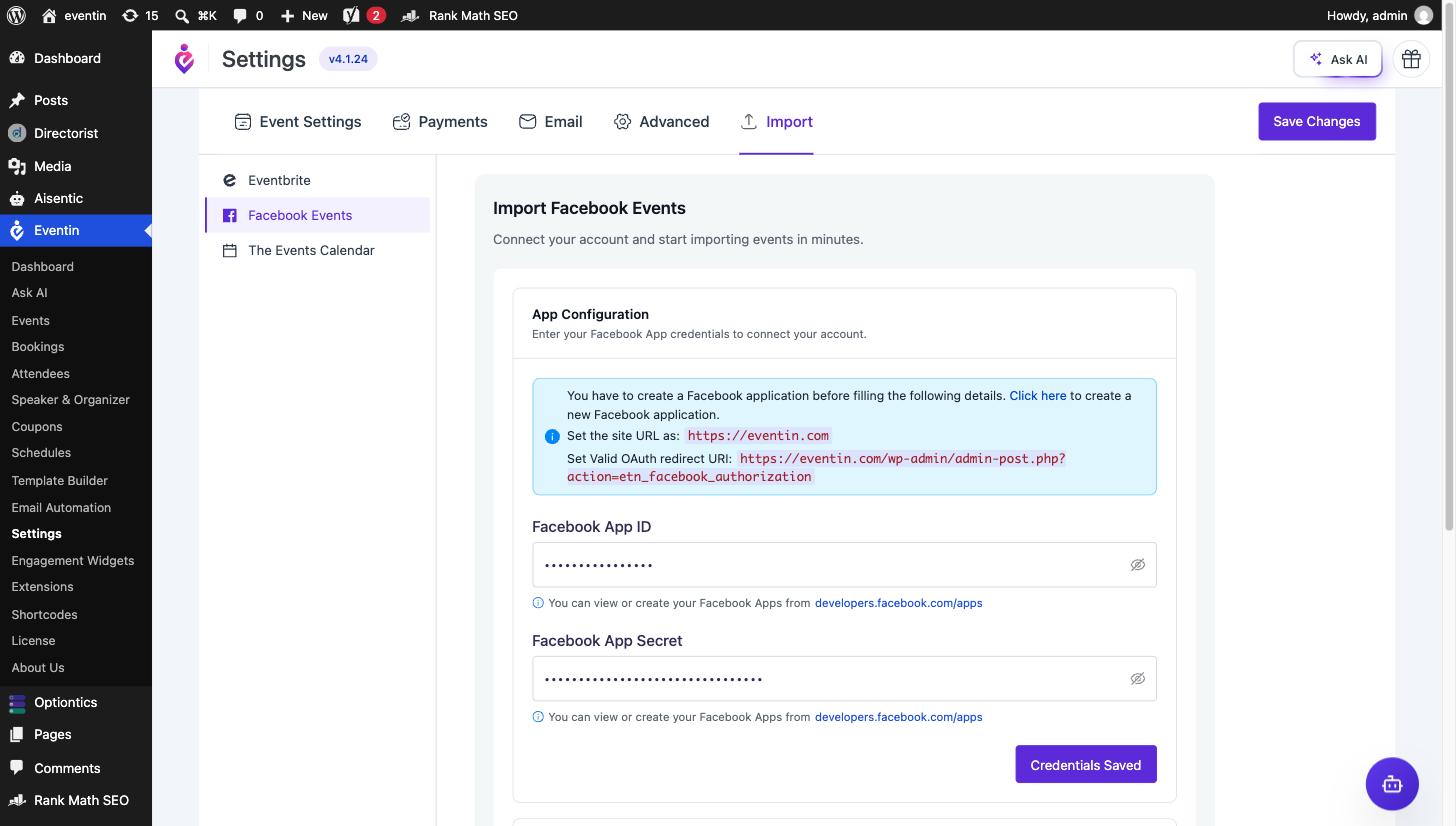Open License submenu
Viewport: 1456px width, 826px height.
[33, 640]
